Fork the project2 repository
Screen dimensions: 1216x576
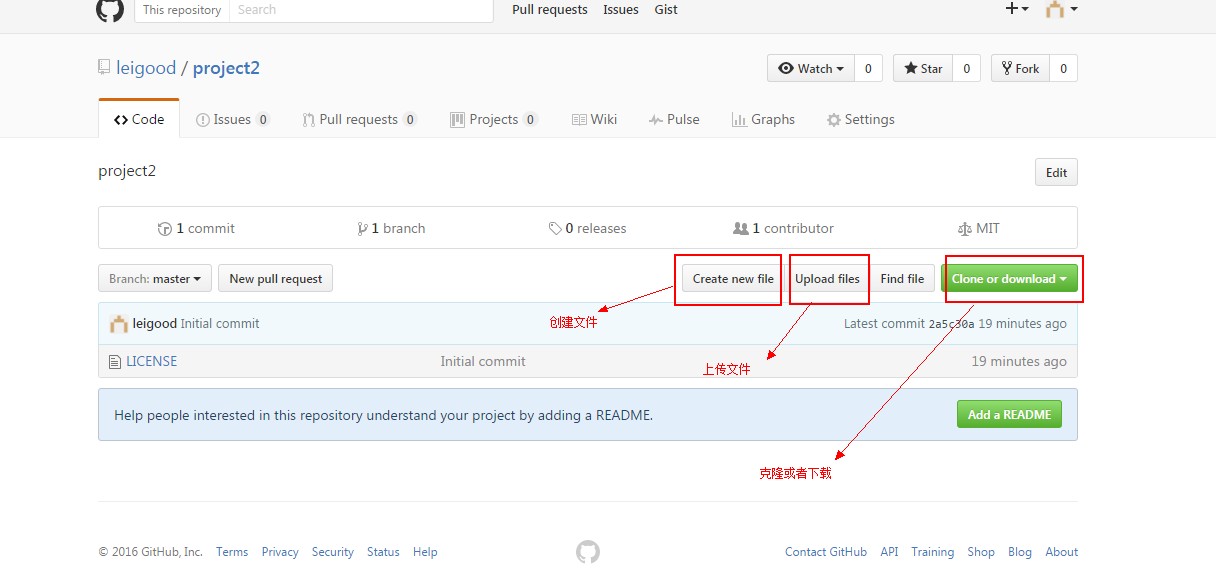(x=1019, y=68)
